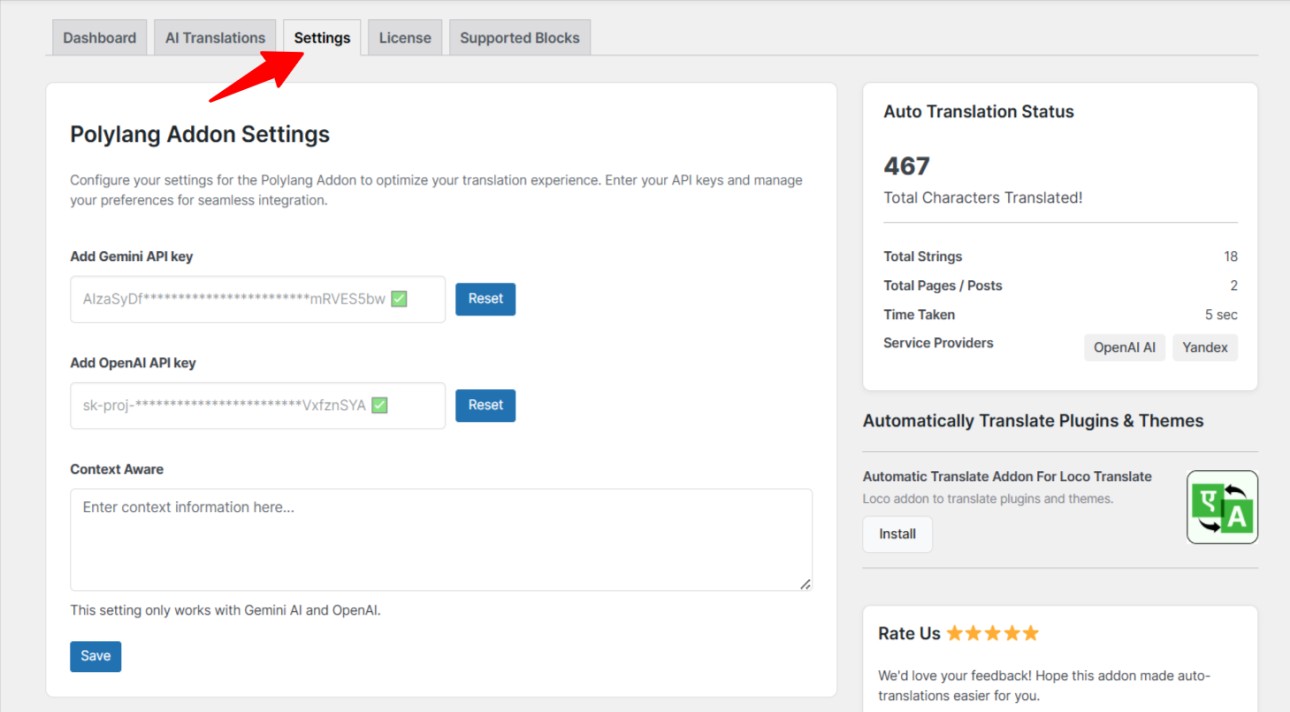The width and height of the screenshot is (1290, 712).
Task: Switch to the AI Translations tab
Action: click(x=215, y=38)
